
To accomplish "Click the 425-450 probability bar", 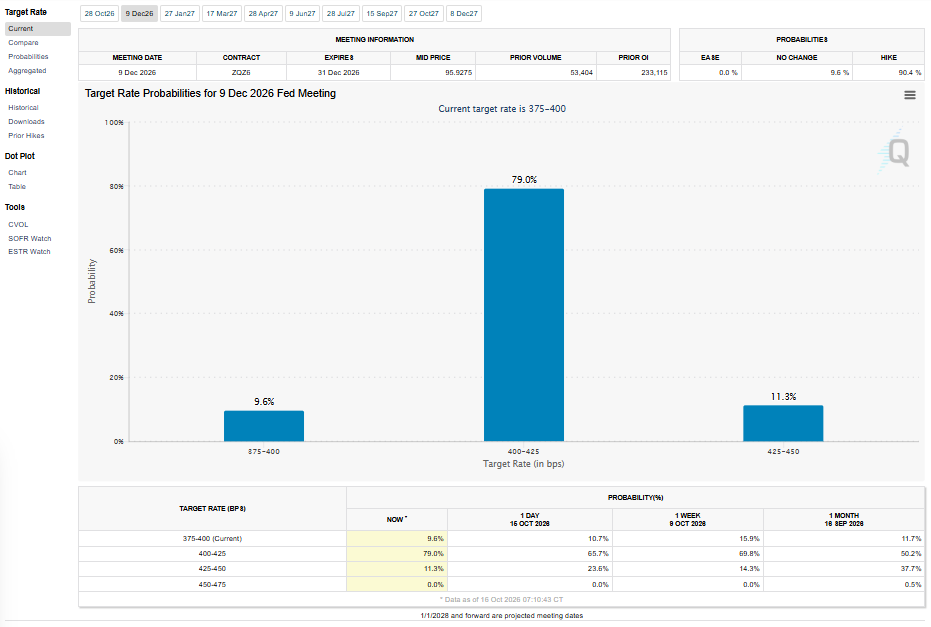I will pyautogui.click(x=783, y=423).
